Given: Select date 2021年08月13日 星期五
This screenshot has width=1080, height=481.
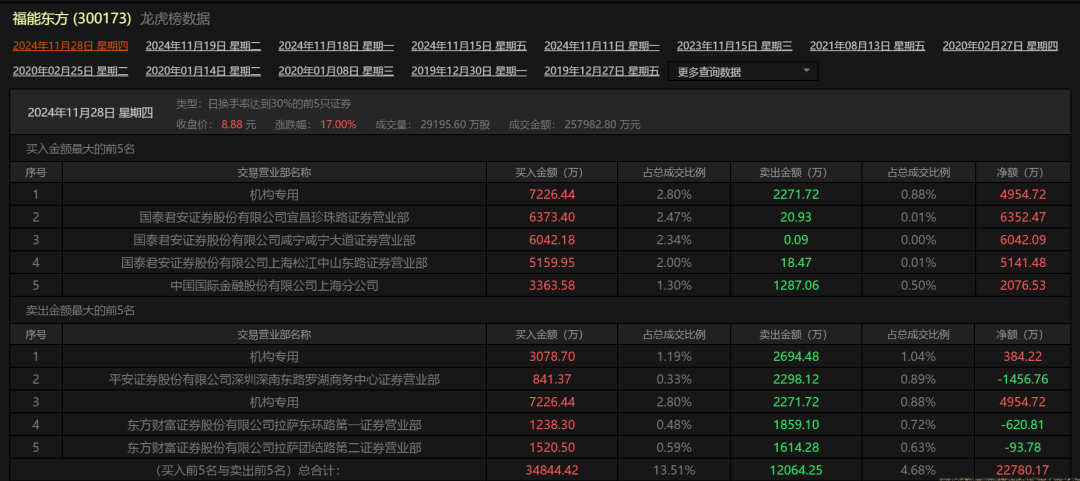Looking at the screenshot, I should click(867, 46).
